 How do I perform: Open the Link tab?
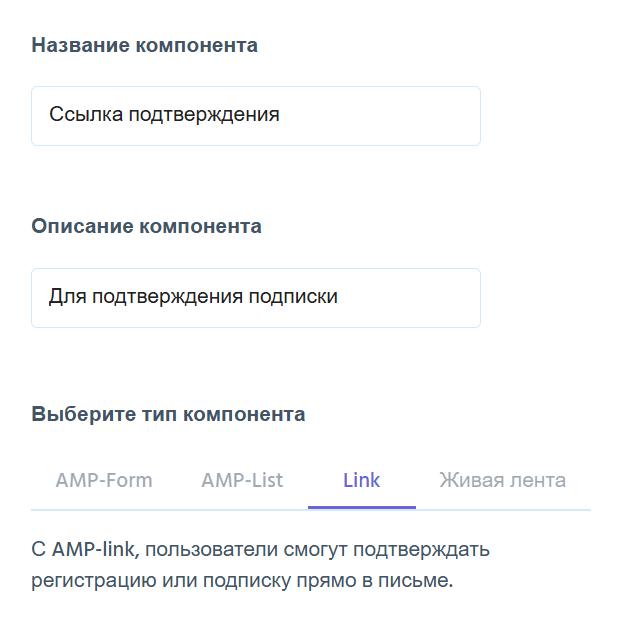(x=361, y=480)
